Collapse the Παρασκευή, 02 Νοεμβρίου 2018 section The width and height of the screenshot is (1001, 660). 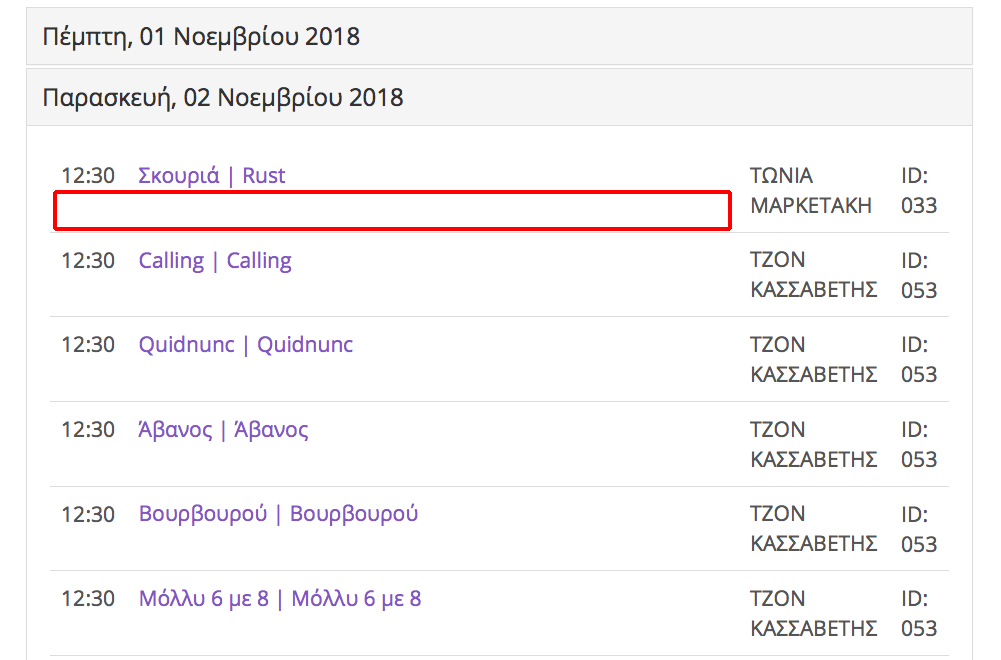tap(223, 98)
